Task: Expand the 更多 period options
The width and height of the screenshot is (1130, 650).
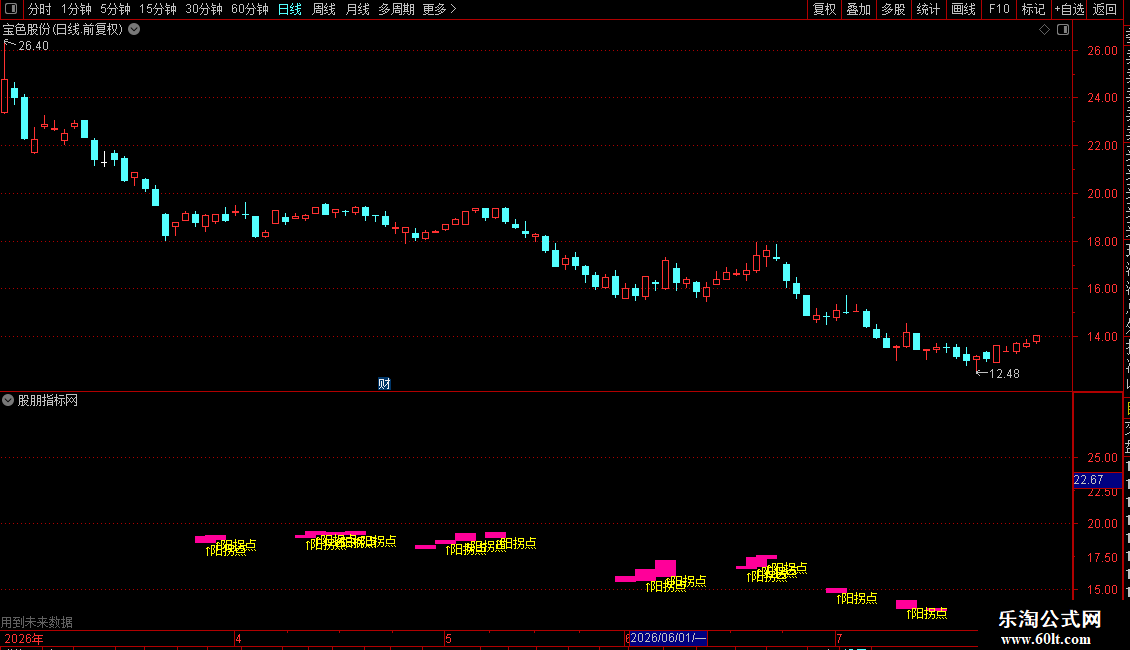Action: [440, 9]
